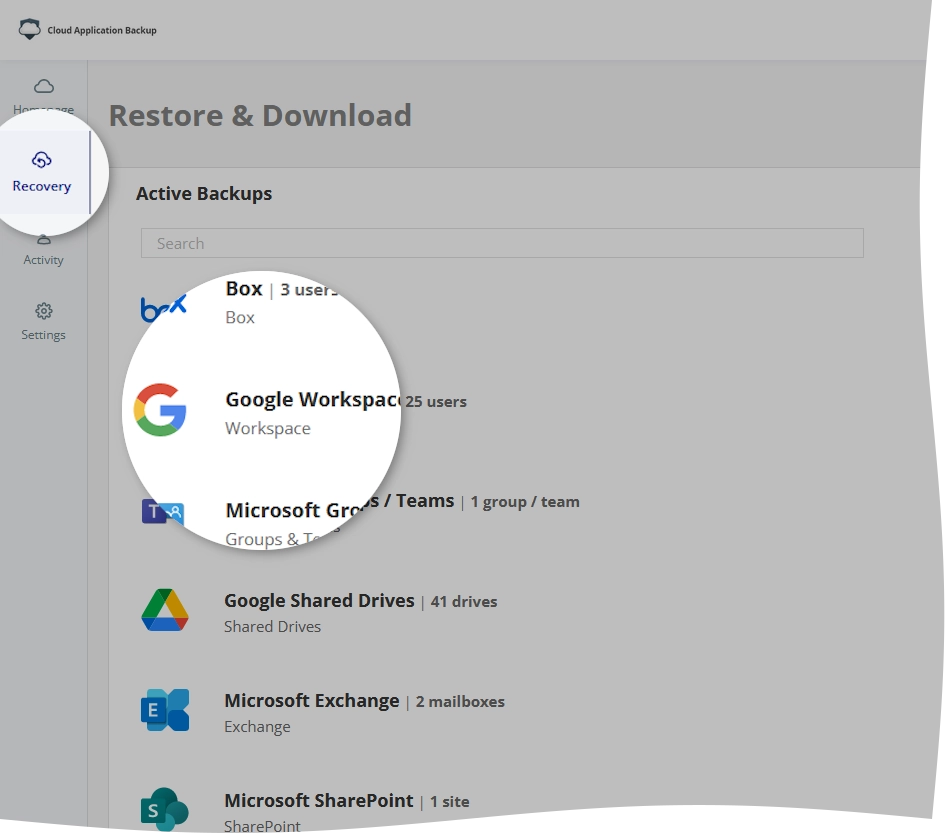Open Microsoft Groups / Teams backup

[339, 505]
